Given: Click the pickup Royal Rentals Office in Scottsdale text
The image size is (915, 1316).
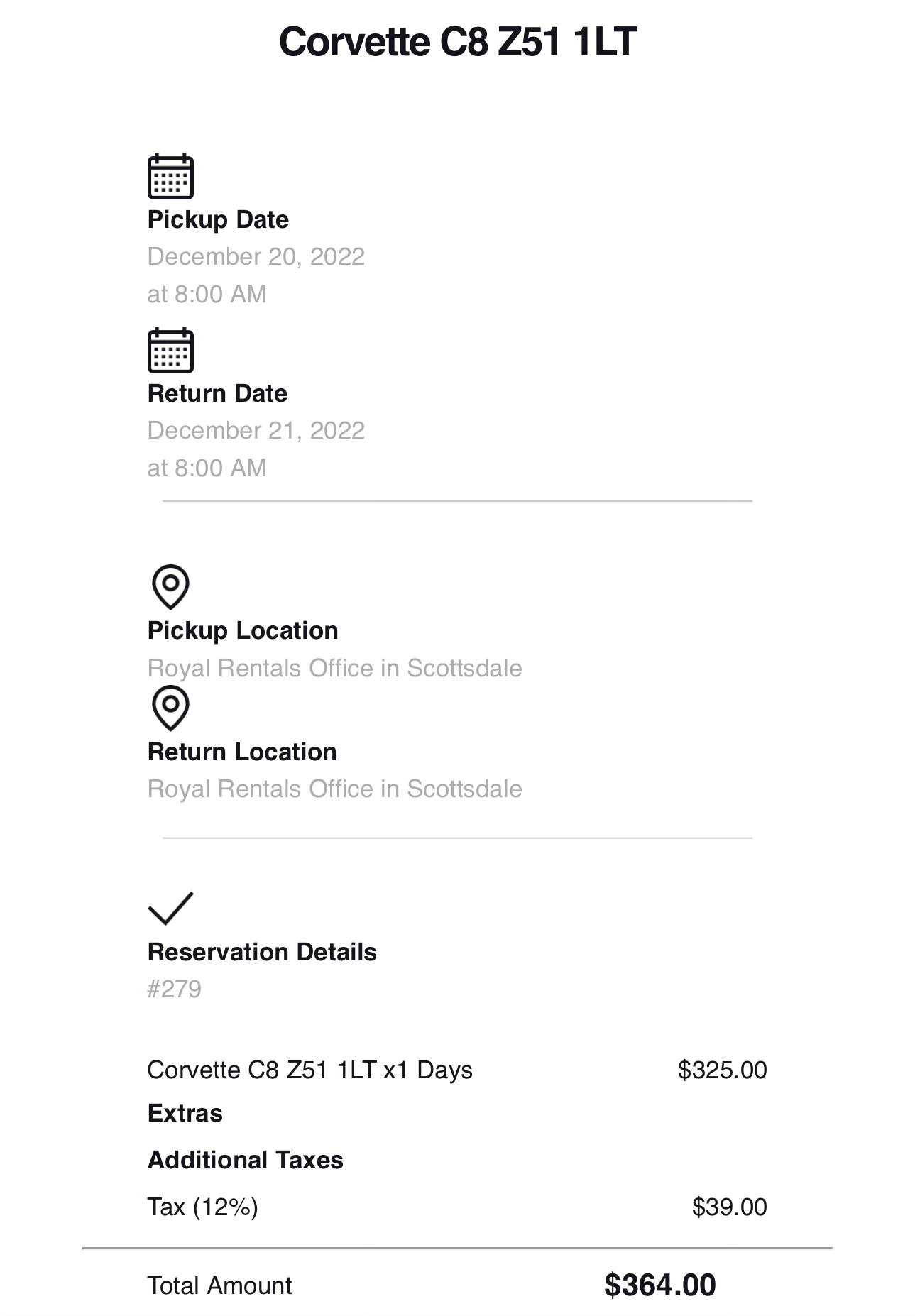Looking at the screenshot, I should point(335,669).
